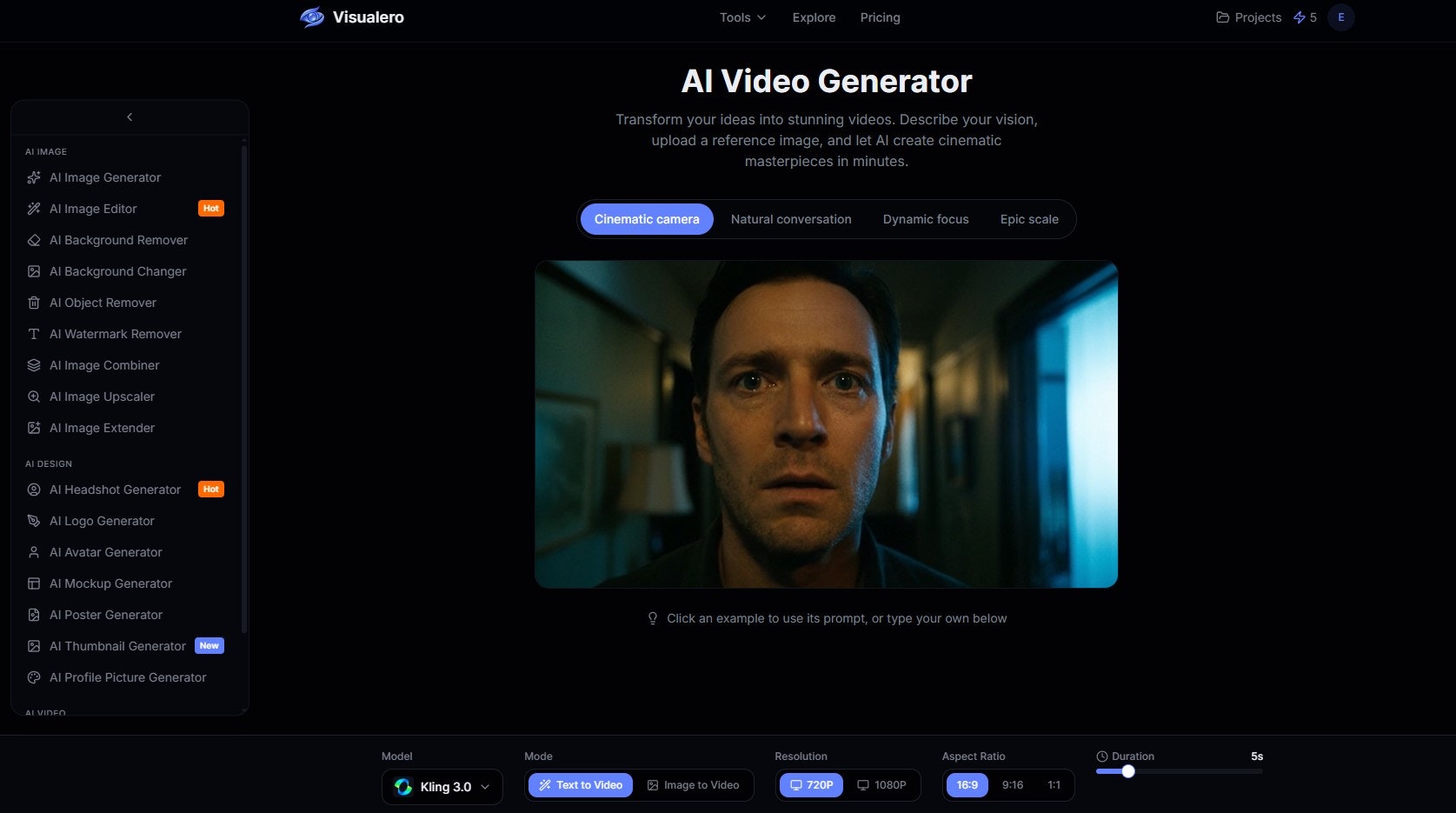Select the AI Object Remover trash icon
This screenshot has width=1456, height=813.
[34, 303]
